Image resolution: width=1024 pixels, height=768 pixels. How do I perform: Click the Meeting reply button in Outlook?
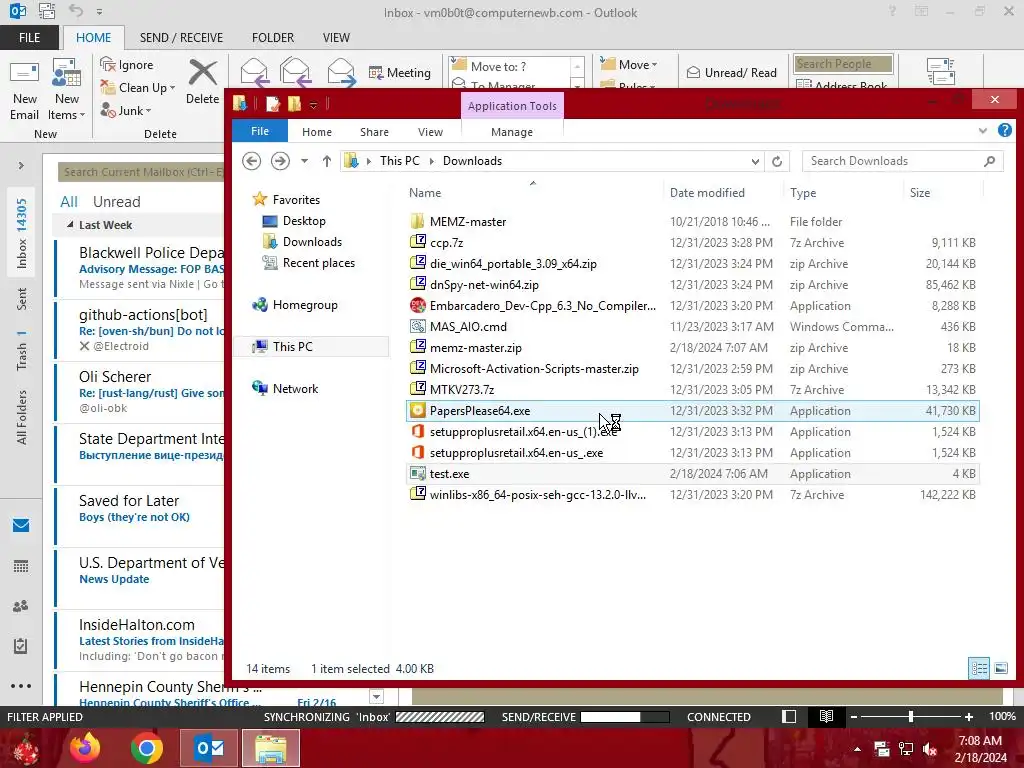click(400, 72)
